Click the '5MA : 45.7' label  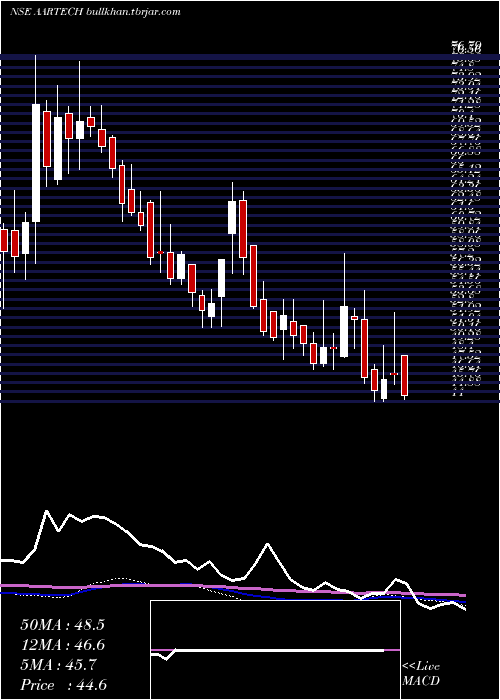[x=58, y=665]
